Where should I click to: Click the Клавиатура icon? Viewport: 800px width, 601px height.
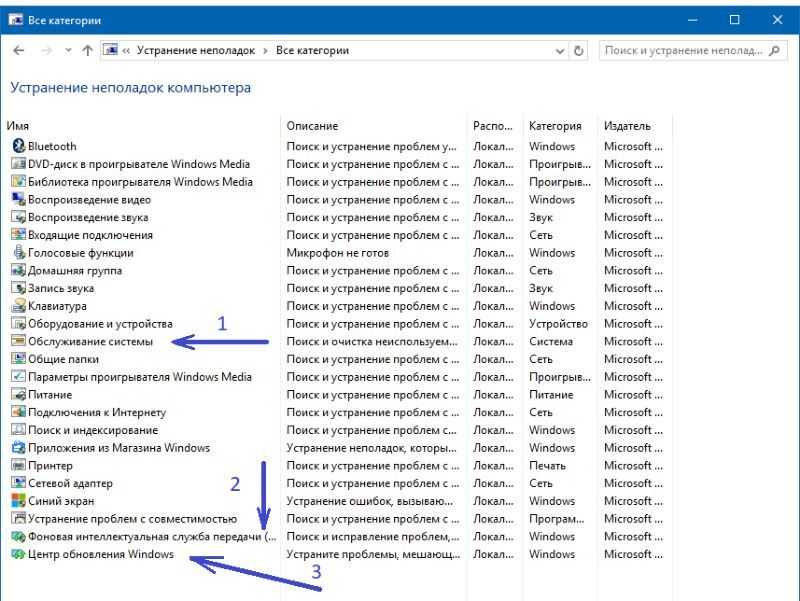pyautogui.click(x=18, y=306)
